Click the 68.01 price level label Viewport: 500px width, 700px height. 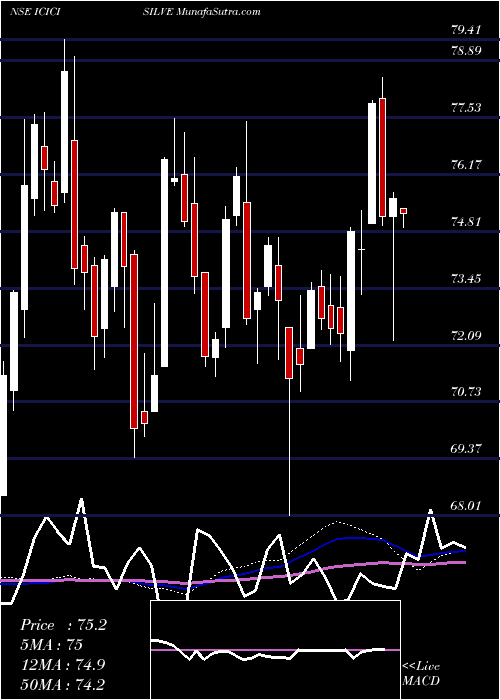(x=466, y=506)
